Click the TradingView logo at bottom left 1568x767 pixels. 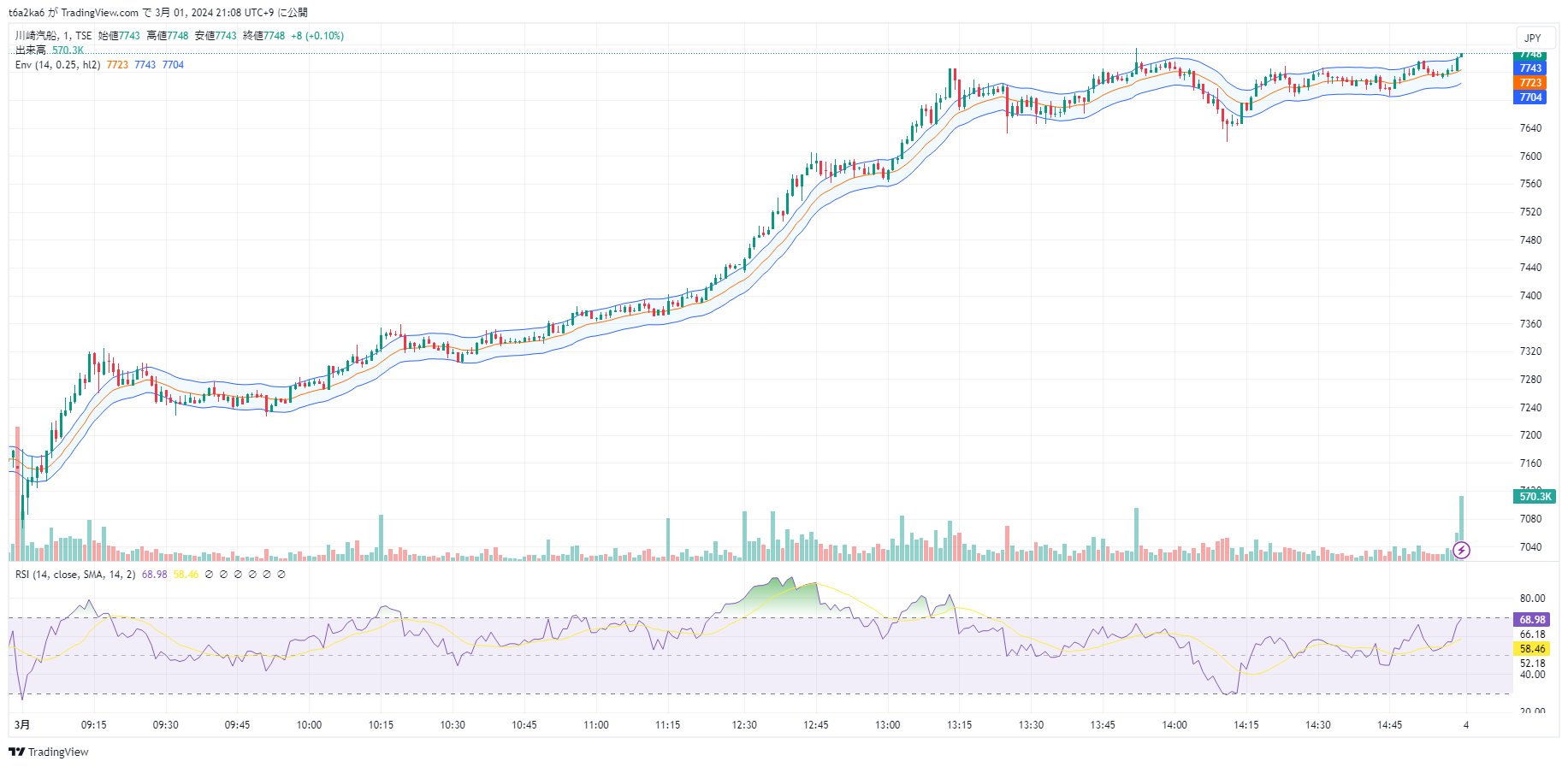(x=49, y=752)
